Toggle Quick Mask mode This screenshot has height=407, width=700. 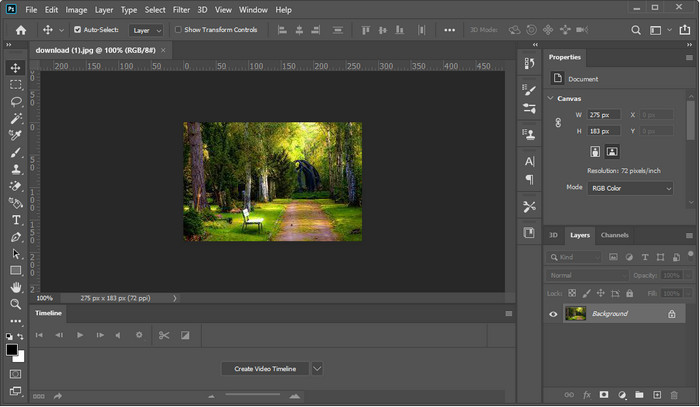(x=15, y=374)
